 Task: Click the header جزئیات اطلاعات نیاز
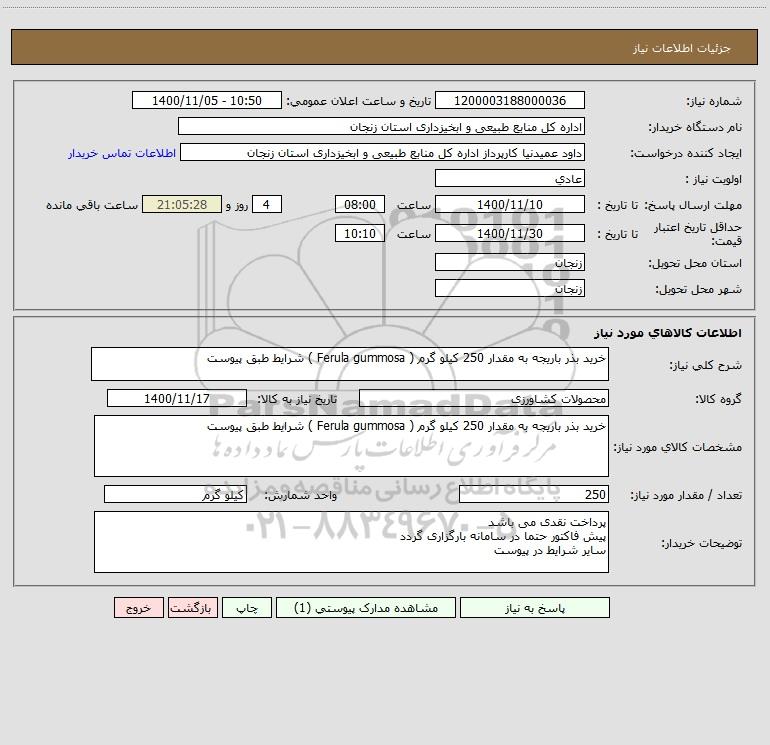tap(682, 48)
